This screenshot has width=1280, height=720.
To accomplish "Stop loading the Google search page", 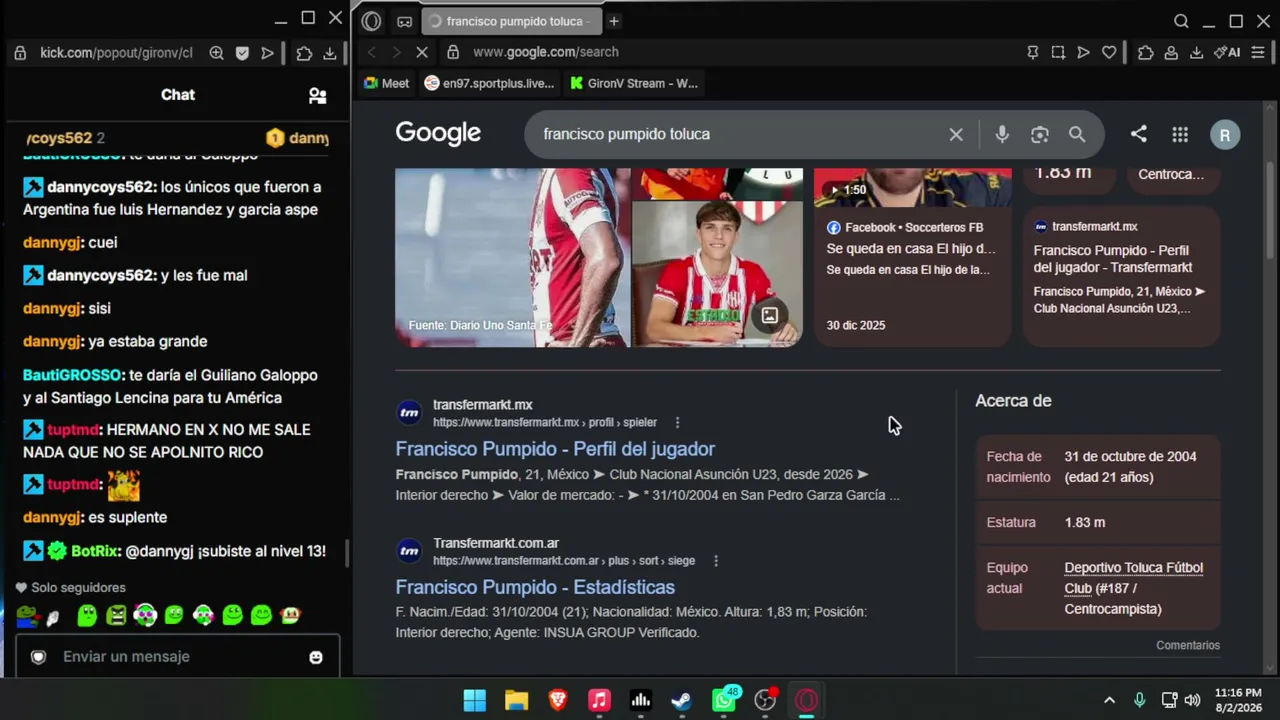I will point(422,52).
